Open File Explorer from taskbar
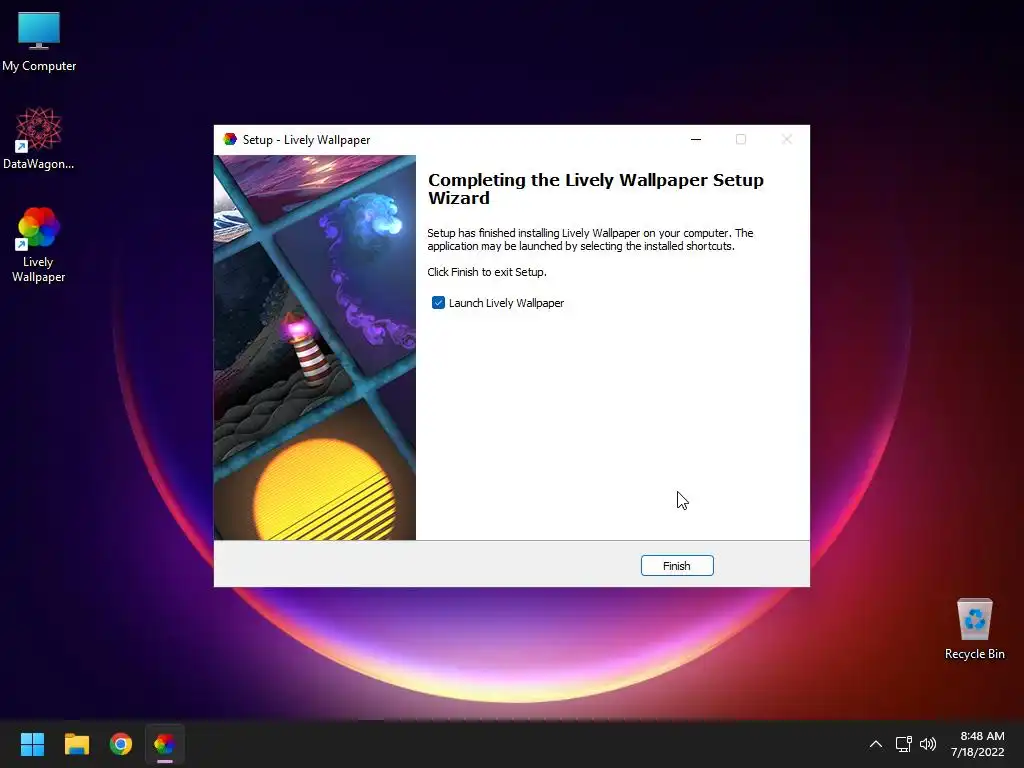Viewport: 1024px width, 768px height. pyautogui.click(x=76, y=744)
